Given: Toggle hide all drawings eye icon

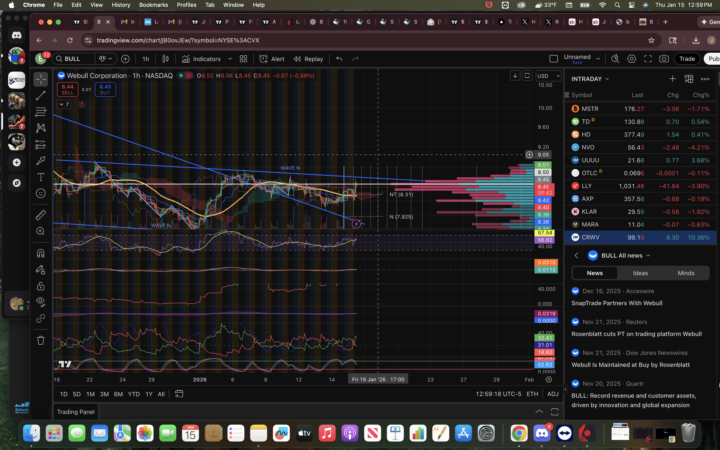Looking at the screenshot, I should [x=40, y=302].
